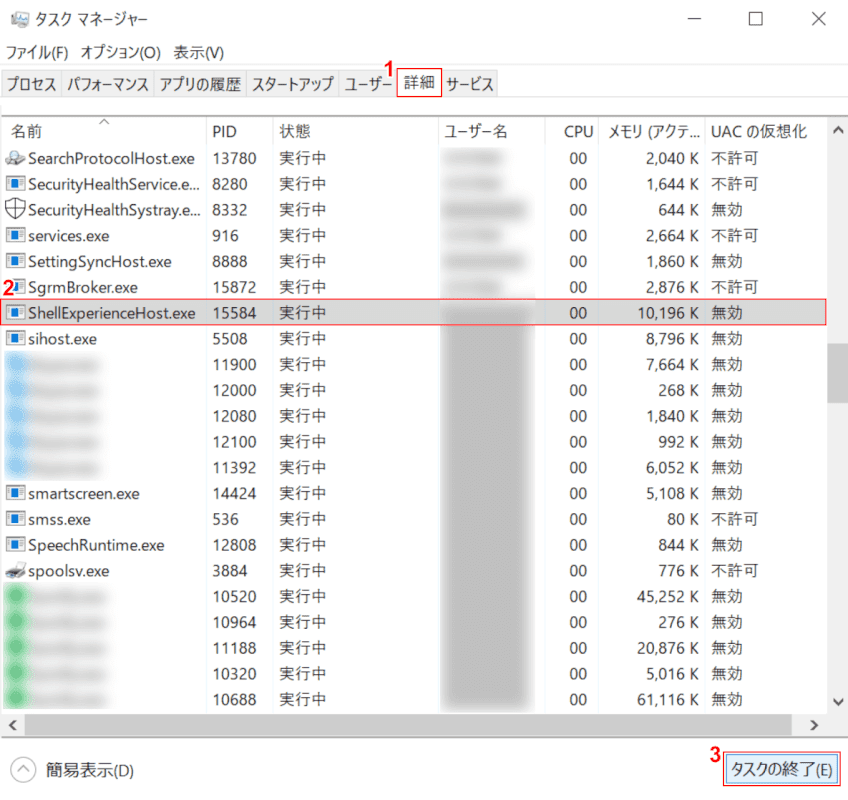Click the vertical scrollbar down arrow
Viewport: 848px width, 800px height.
pyautogui.click(x=838, y=702)
